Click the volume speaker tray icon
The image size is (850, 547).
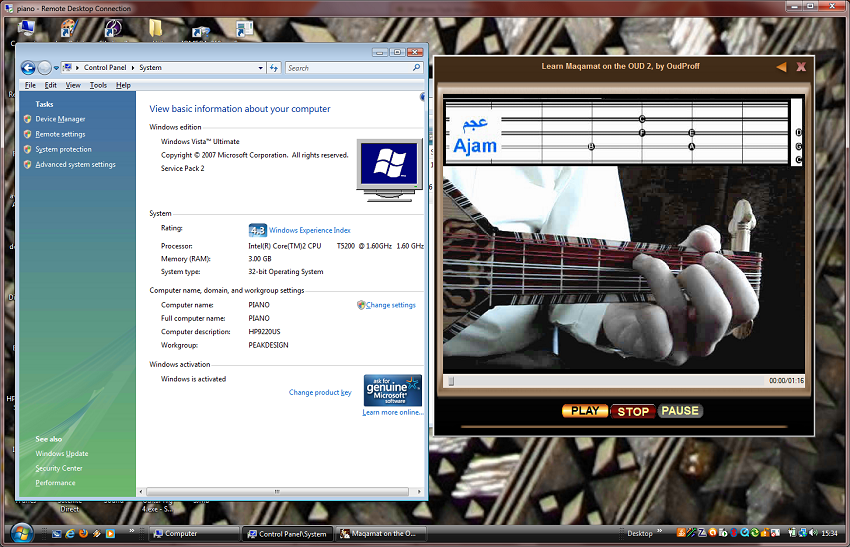813,533
